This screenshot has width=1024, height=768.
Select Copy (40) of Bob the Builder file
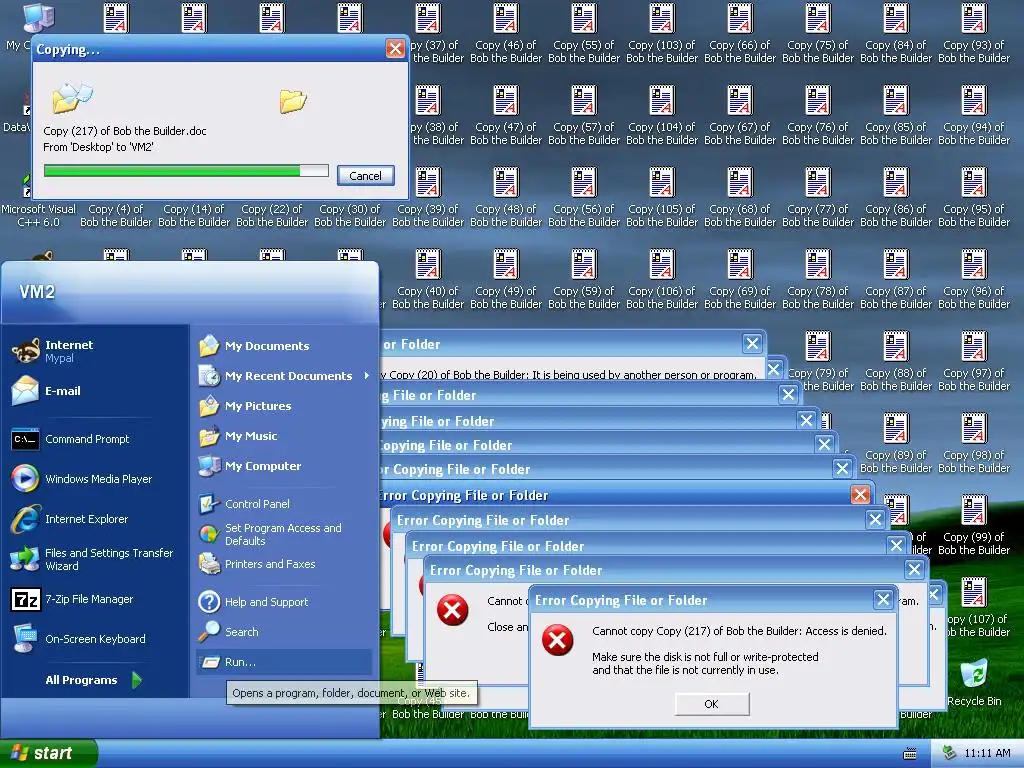point(428,280)
